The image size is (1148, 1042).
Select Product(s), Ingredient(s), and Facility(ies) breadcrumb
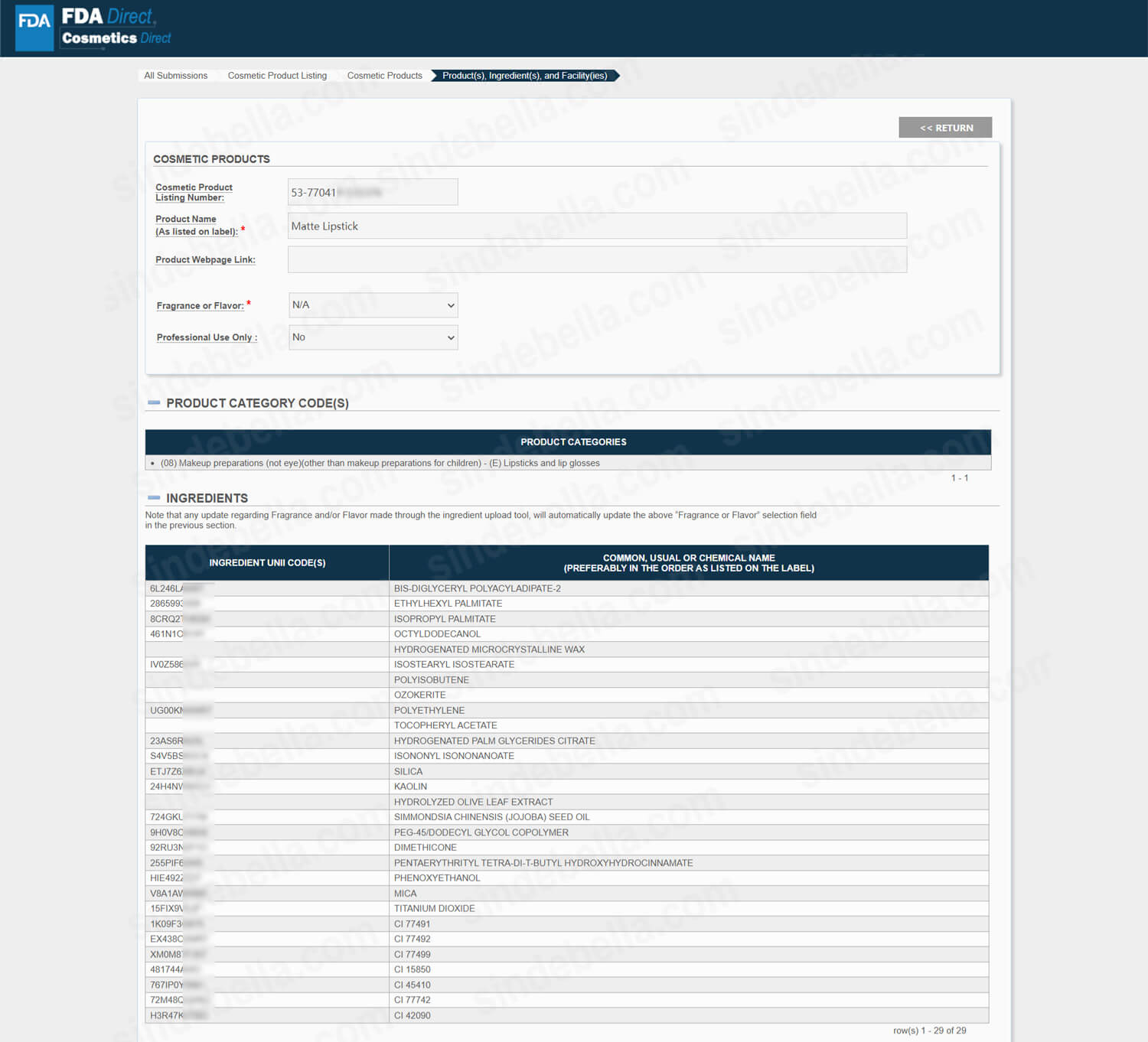(525, 76)
